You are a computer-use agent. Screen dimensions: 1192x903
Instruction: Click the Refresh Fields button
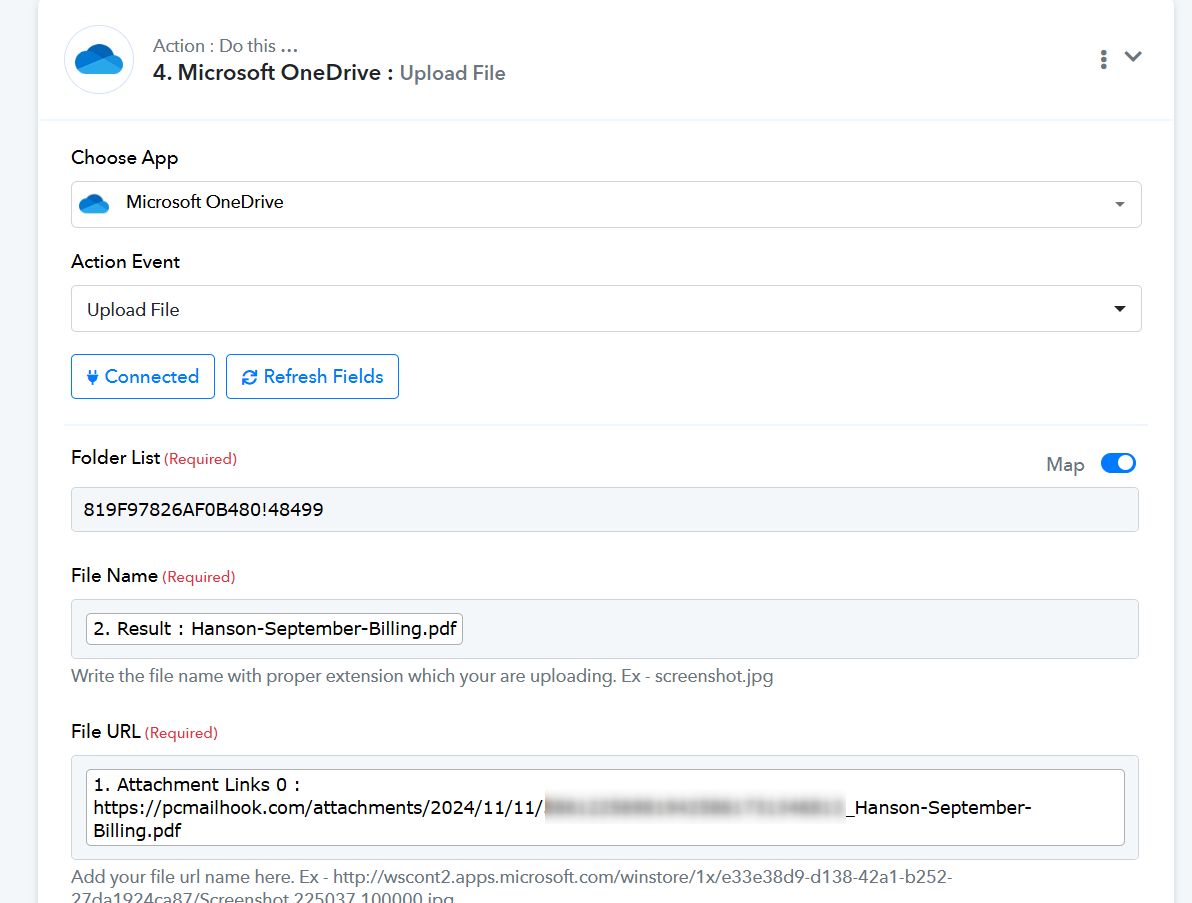[x=312, y=376]
